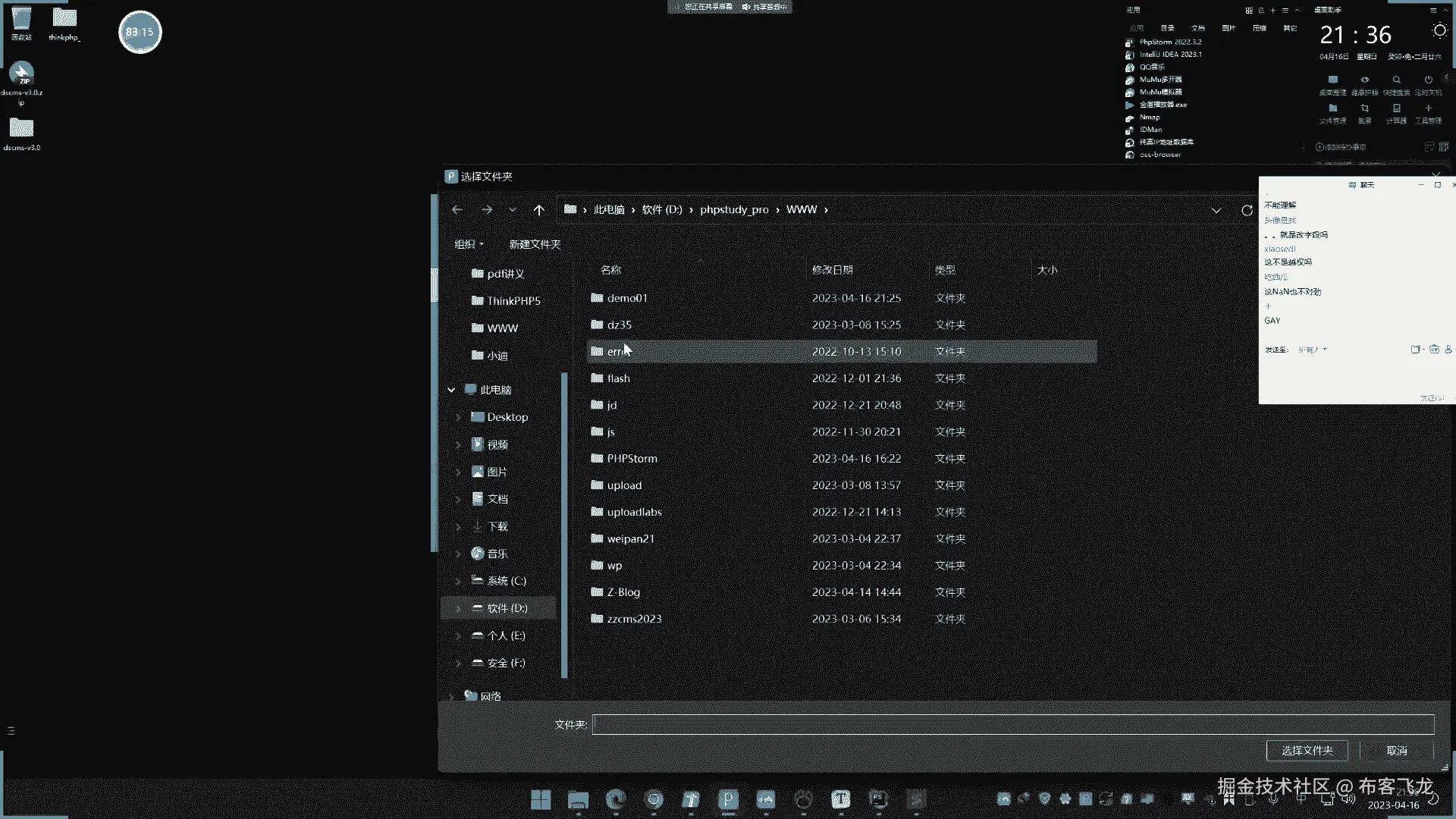Select the zzcms2023 folder

tap(634, 619)
